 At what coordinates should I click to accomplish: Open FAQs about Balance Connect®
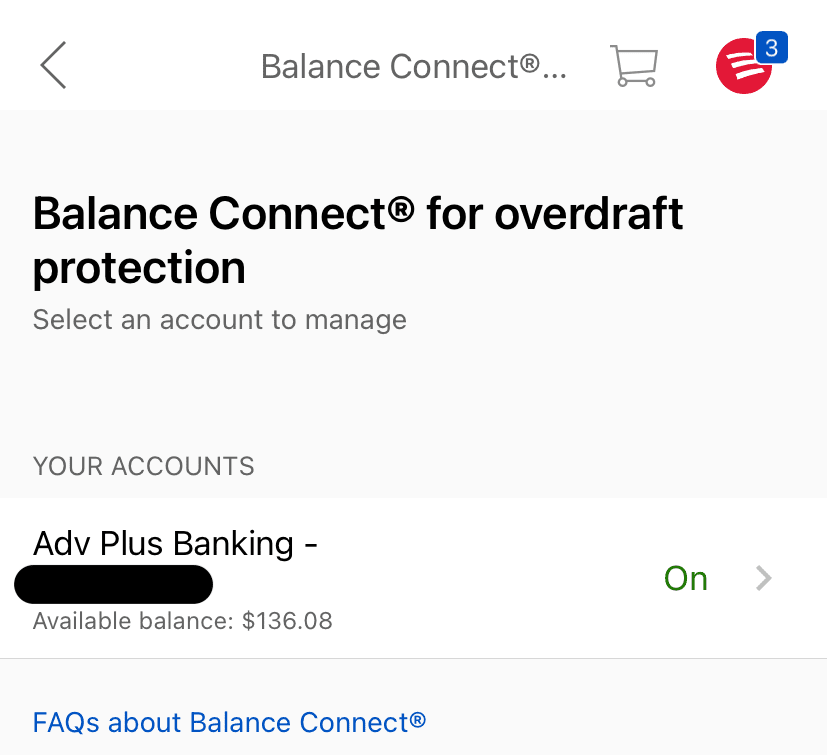pos(229,722)
